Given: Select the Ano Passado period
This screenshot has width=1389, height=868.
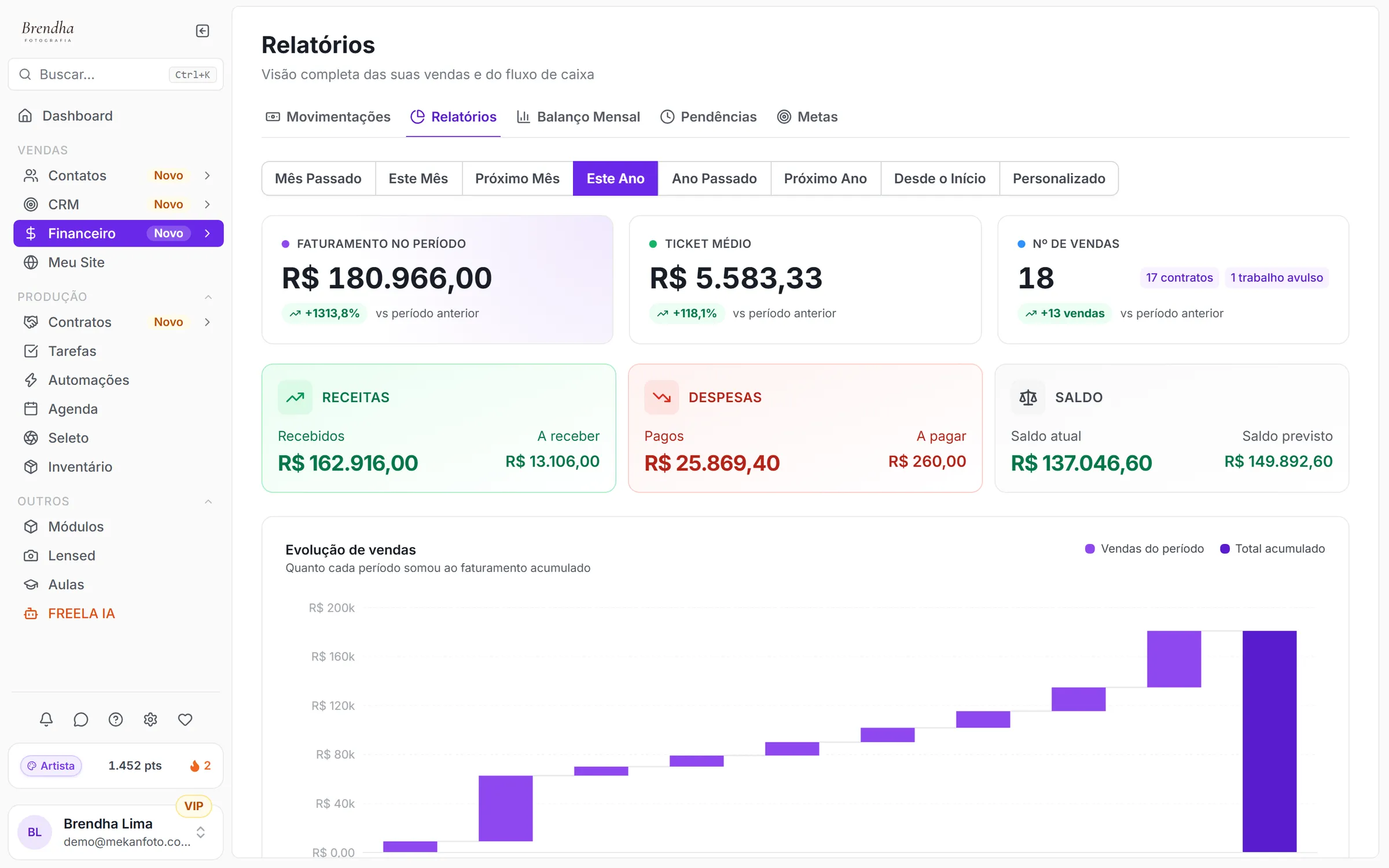Looking at the screenshot, I should pyautogui.click(x=714, y=178).
